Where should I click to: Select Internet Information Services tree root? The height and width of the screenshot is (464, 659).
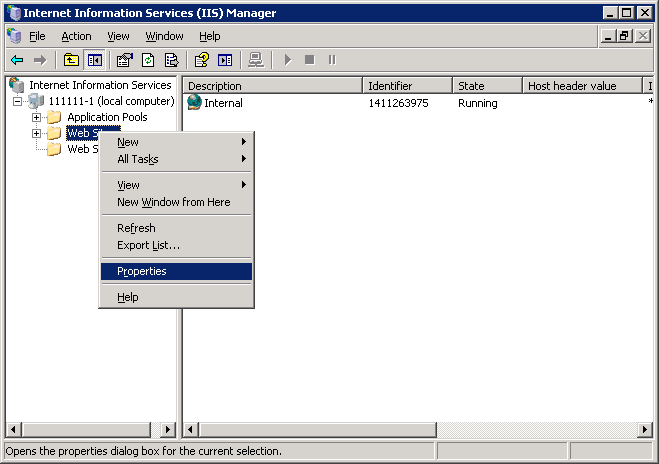(x=100, y=85)
